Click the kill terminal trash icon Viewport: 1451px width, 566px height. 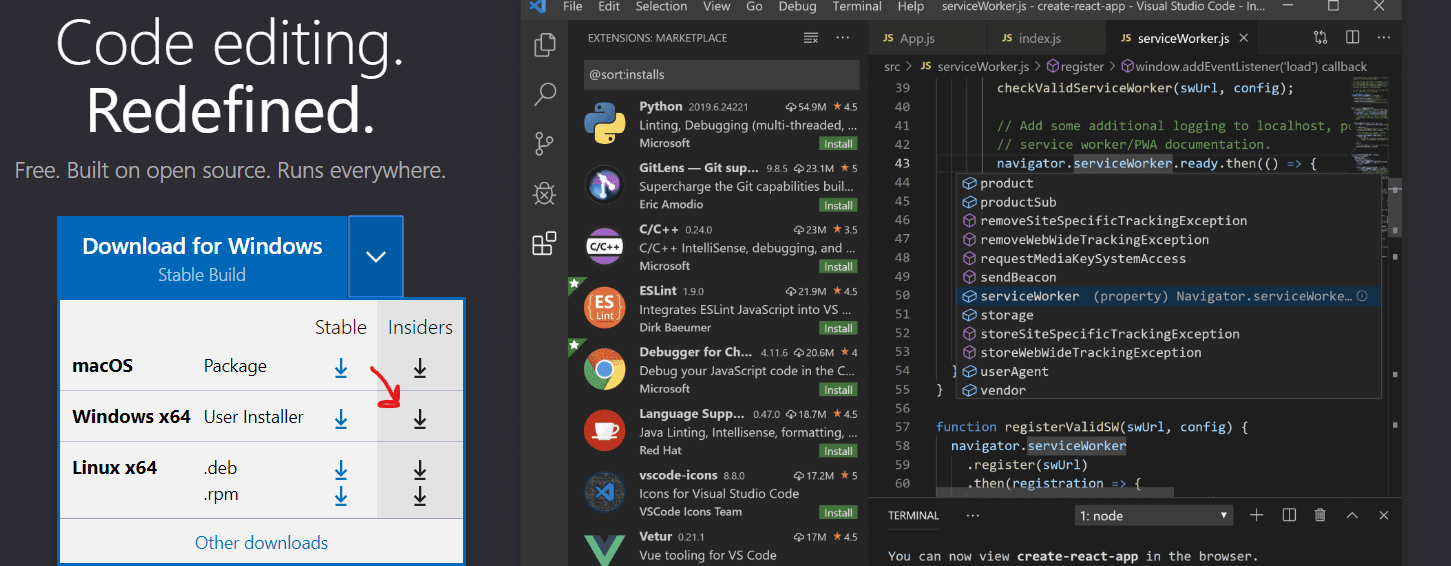[1320, 515]
